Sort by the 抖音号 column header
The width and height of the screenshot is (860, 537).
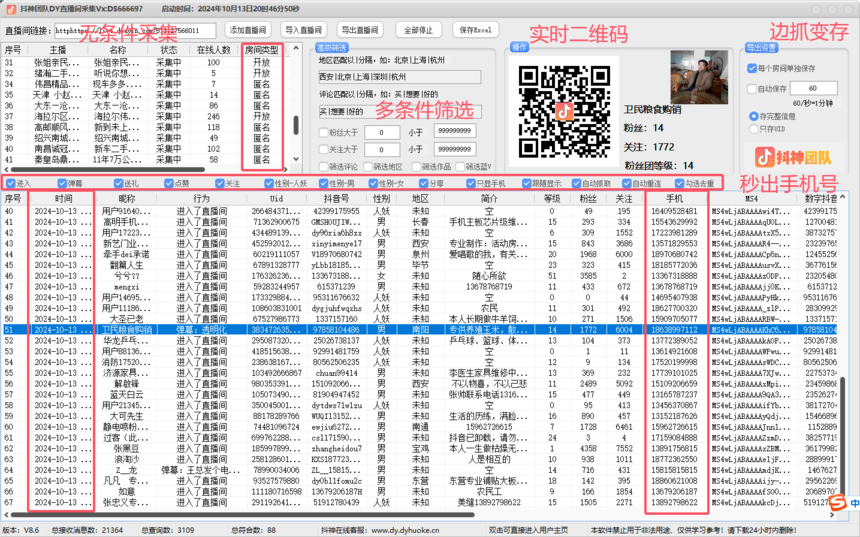click(x=336, y=199)
